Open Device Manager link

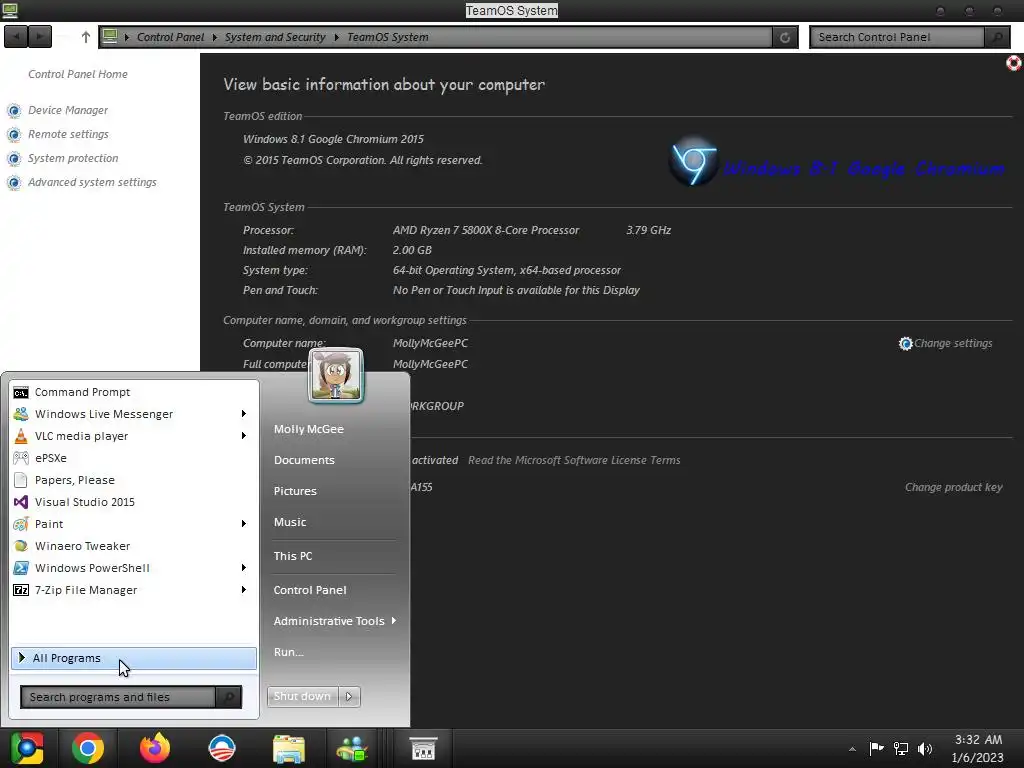[x=68, y=110]
